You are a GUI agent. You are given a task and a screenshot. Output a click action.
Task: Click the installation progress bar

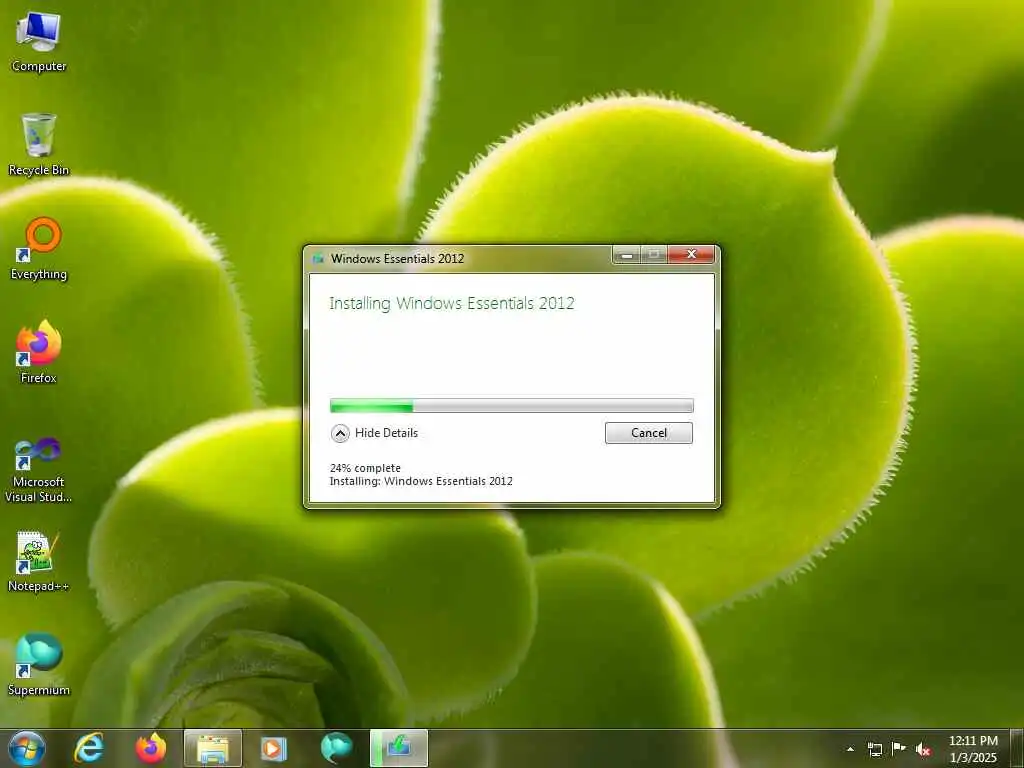[511, 406]
